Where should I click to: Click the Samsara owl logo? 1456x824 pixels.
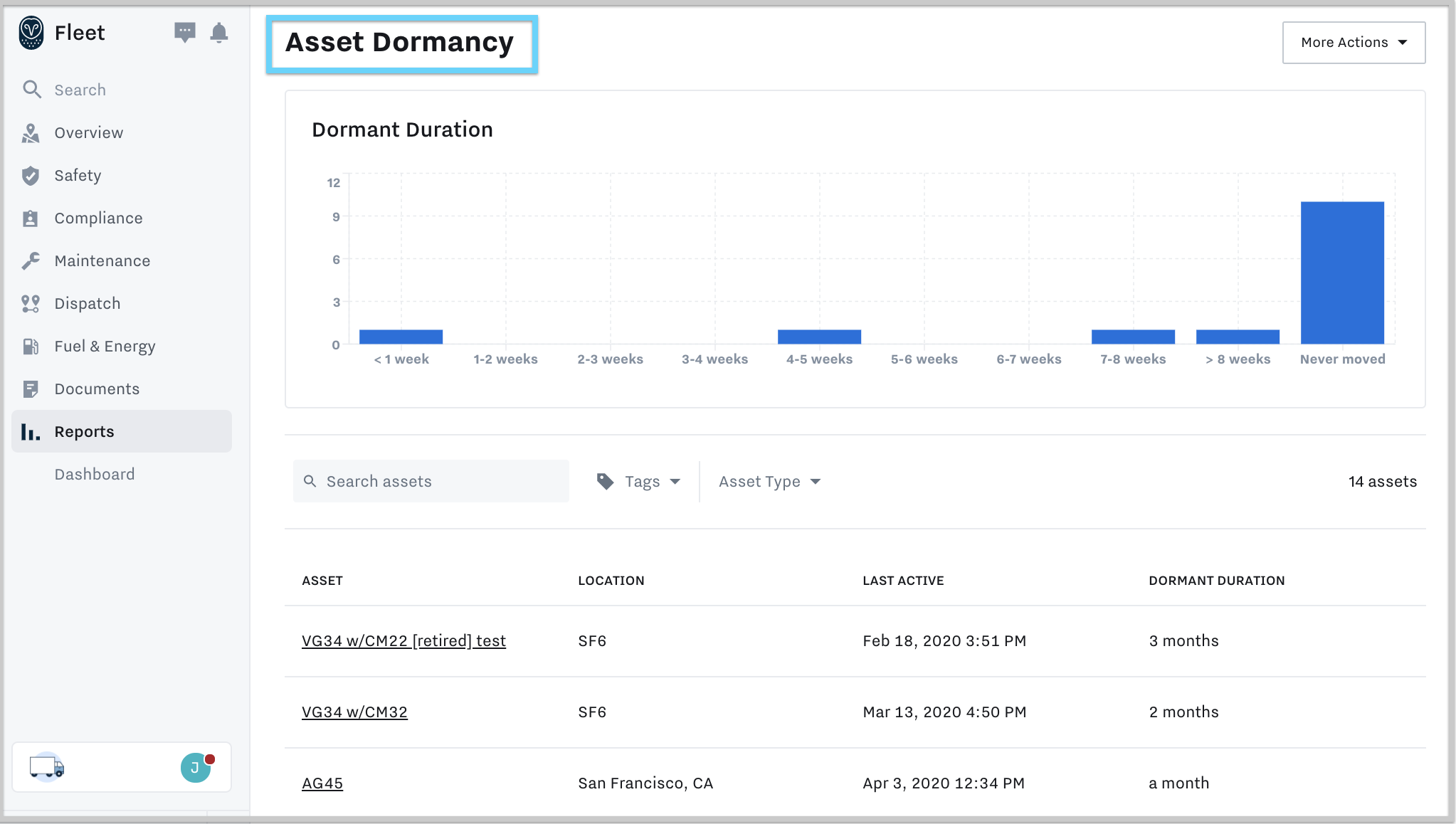coord(31,33)
